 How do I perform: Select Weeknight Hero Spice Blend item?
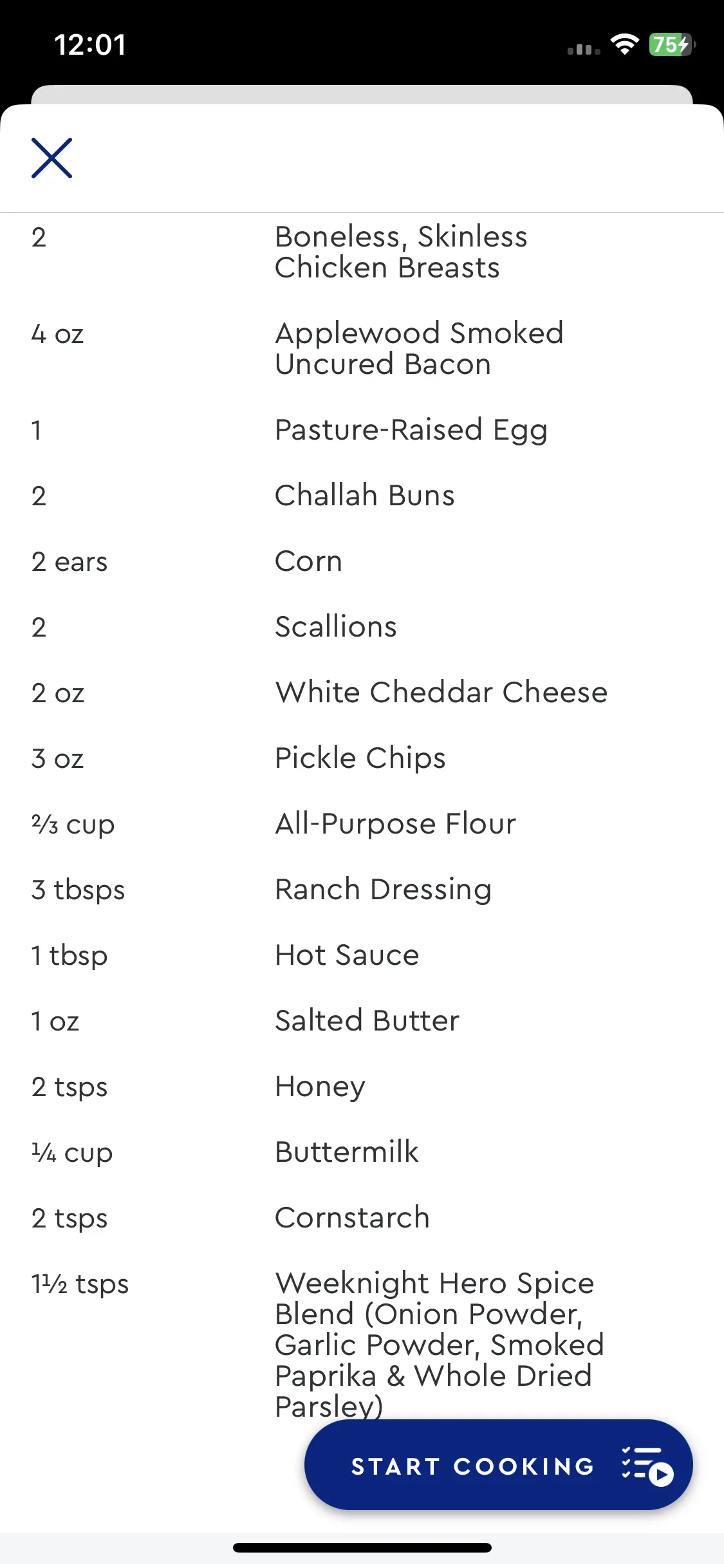point(362,1344)
